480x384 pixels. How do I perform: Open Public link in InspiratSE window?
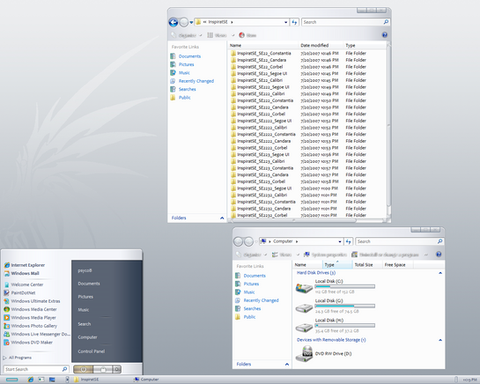point(184,97)
